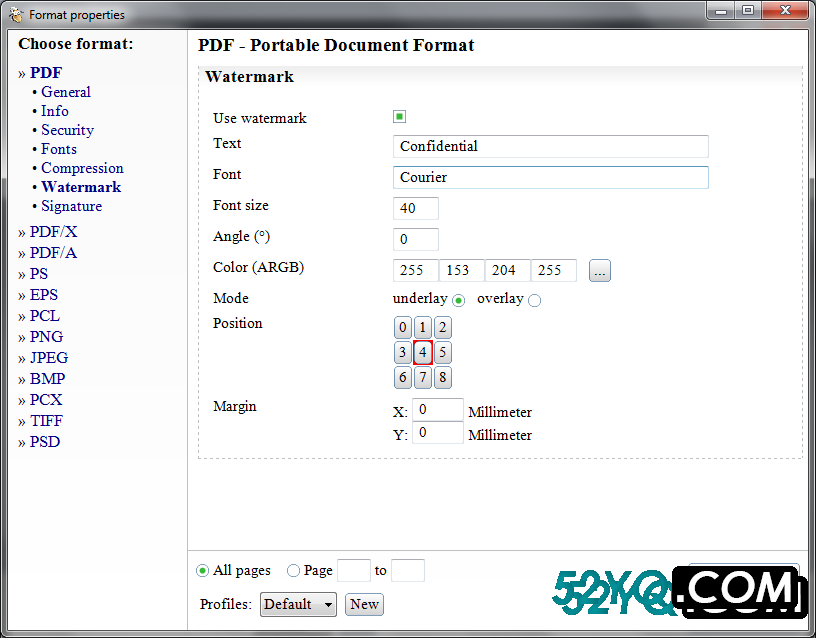Click the page range start field
The height and width of the screenshot is (638, 816).
tap(354, 570)
